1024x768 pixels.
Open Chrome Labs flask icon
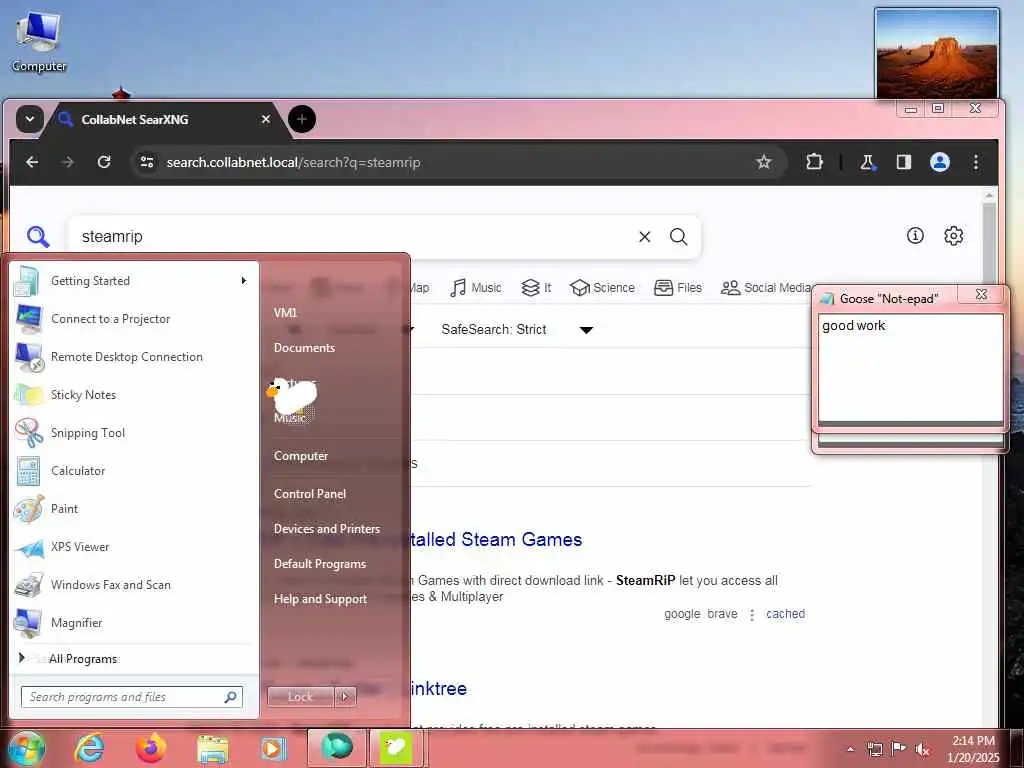[x=867, y=162]
